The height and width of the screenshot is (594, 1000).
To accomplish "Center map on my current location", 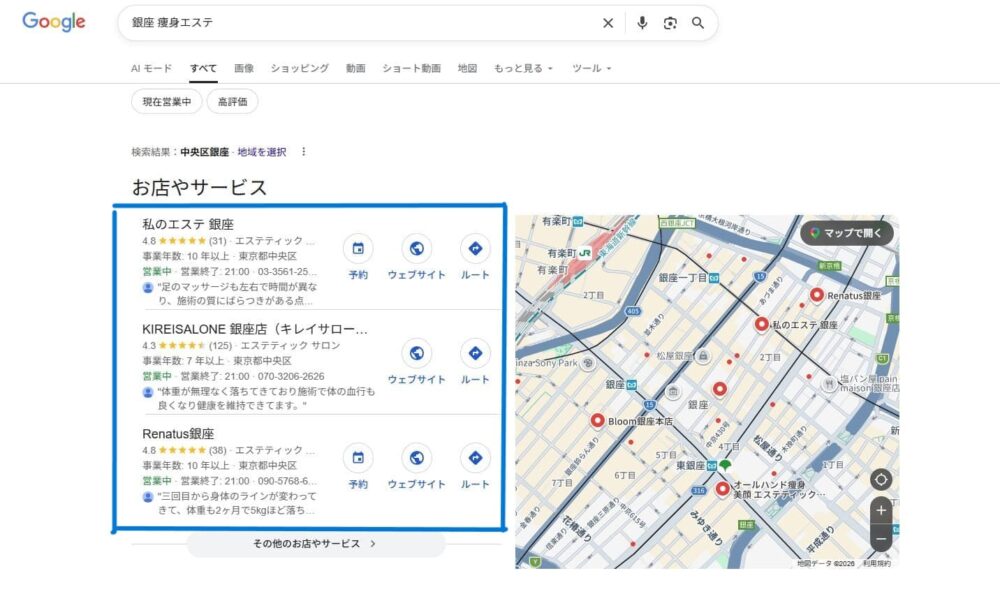I will coord(880,480).
